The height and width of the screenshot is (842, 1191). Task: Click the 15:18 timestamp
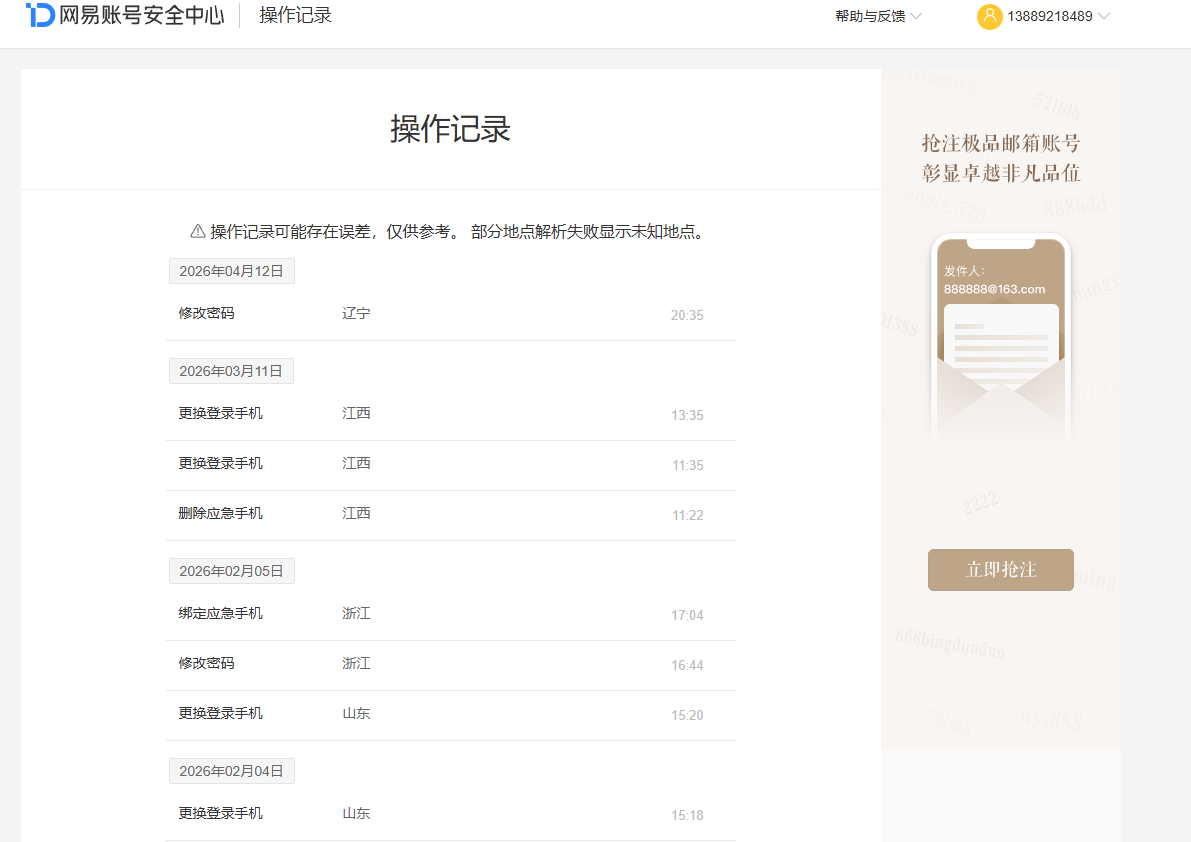[x=687, y=815]
